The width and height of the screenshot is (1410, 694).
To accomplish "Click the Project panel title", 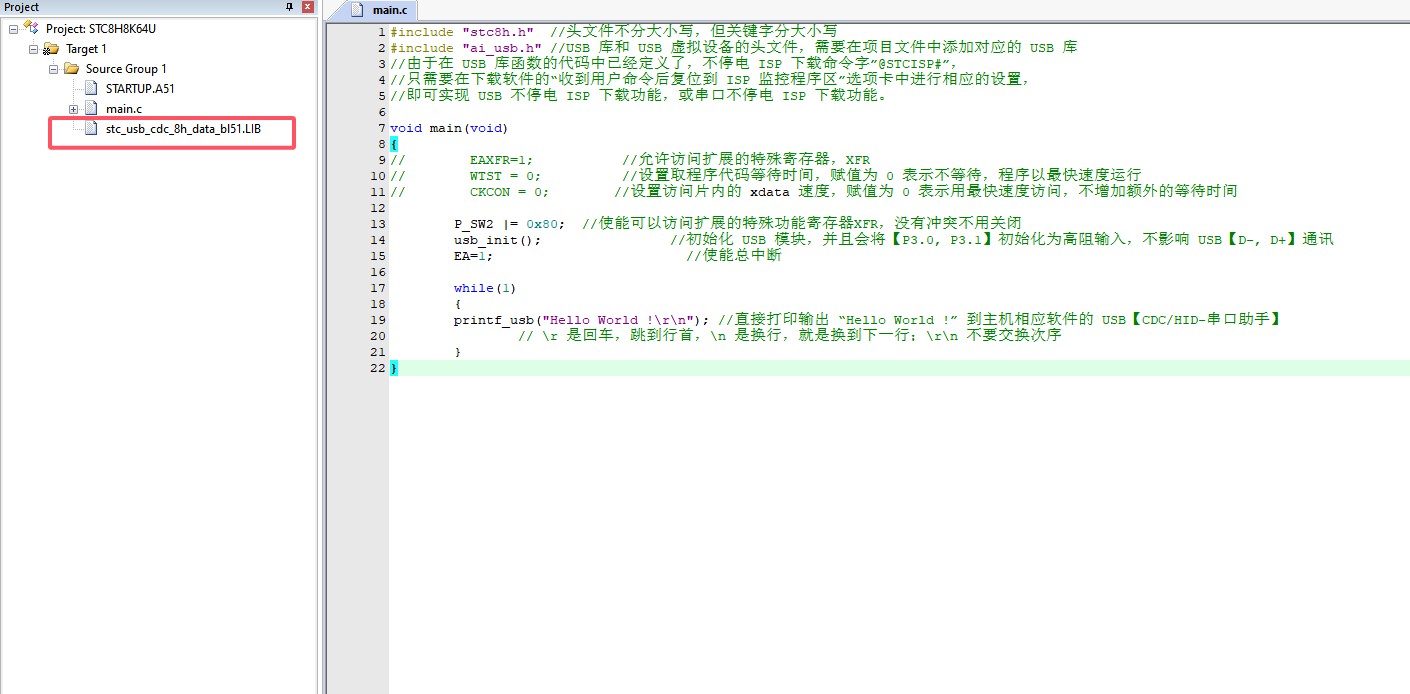I will [x=22, y=7].
